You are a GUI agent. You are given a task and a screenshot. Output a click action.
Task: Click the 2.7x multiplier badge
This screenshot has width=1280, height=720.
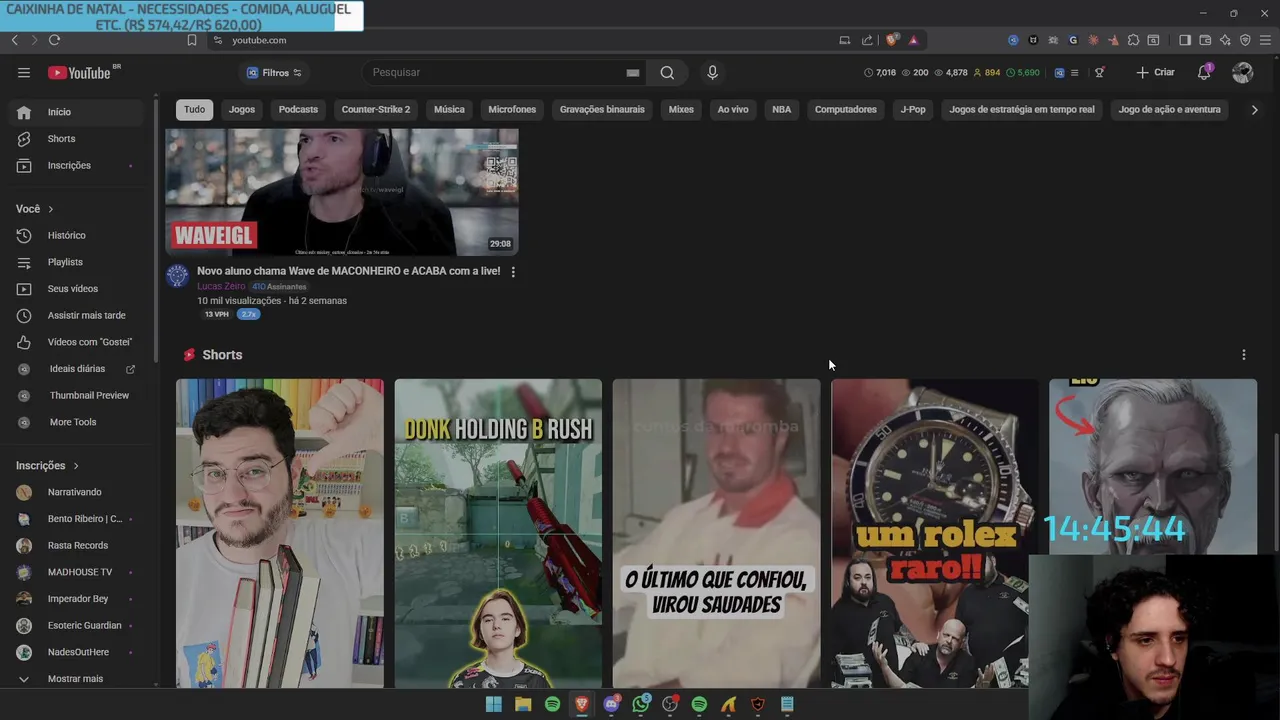click(248, 314)
